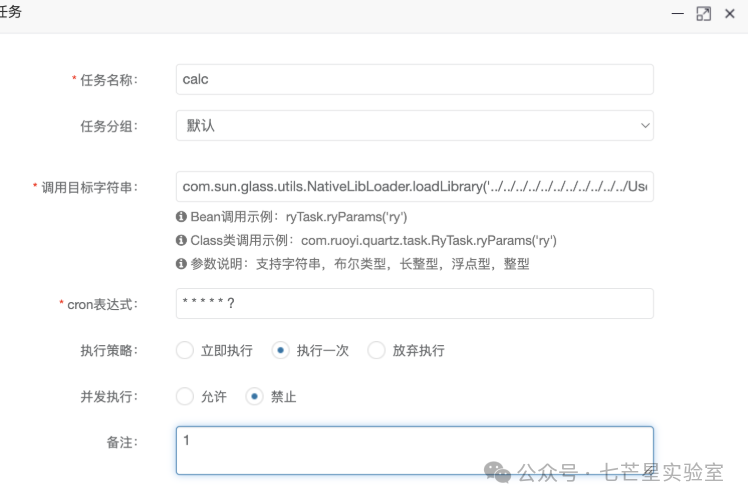Select 放弃执行 execution policy

[376, 350]
